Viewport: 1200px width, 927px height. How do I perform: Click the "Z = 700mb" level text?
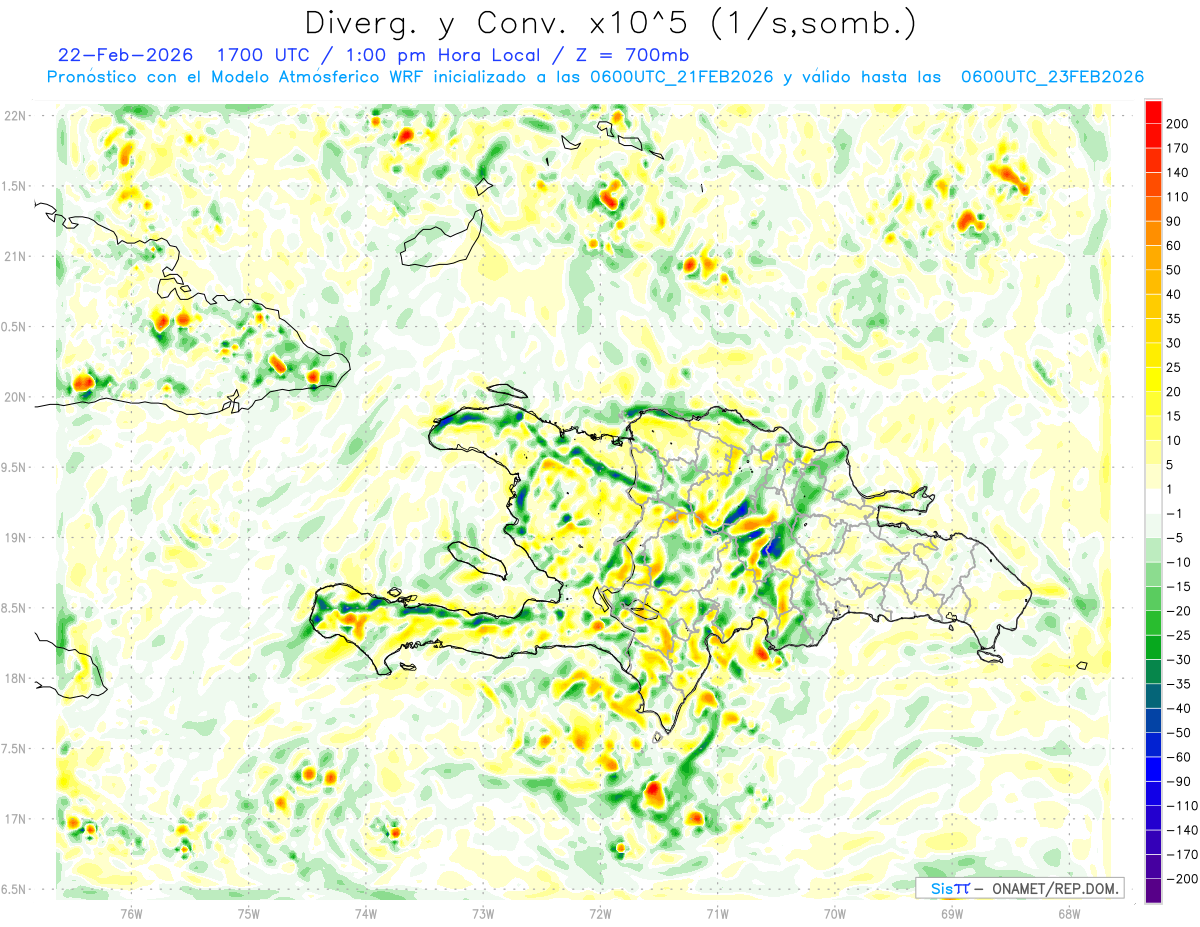[634, 54]
